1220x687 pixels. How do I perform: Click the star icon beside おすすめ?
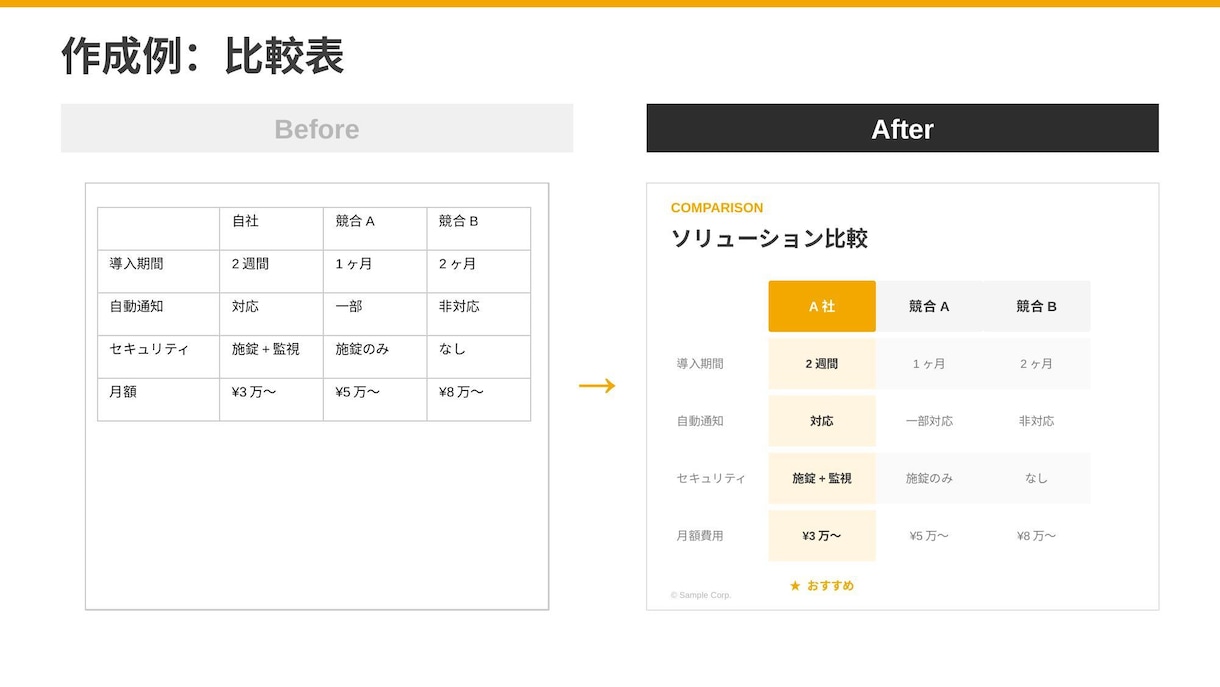tap(795, 586)
